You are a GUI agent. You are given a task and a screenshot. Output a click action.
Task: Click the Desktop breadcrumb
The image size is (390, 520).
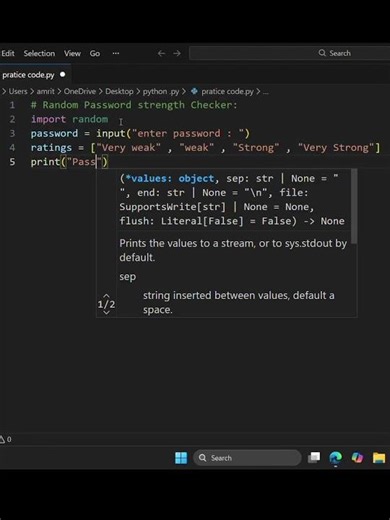[119, 91]
